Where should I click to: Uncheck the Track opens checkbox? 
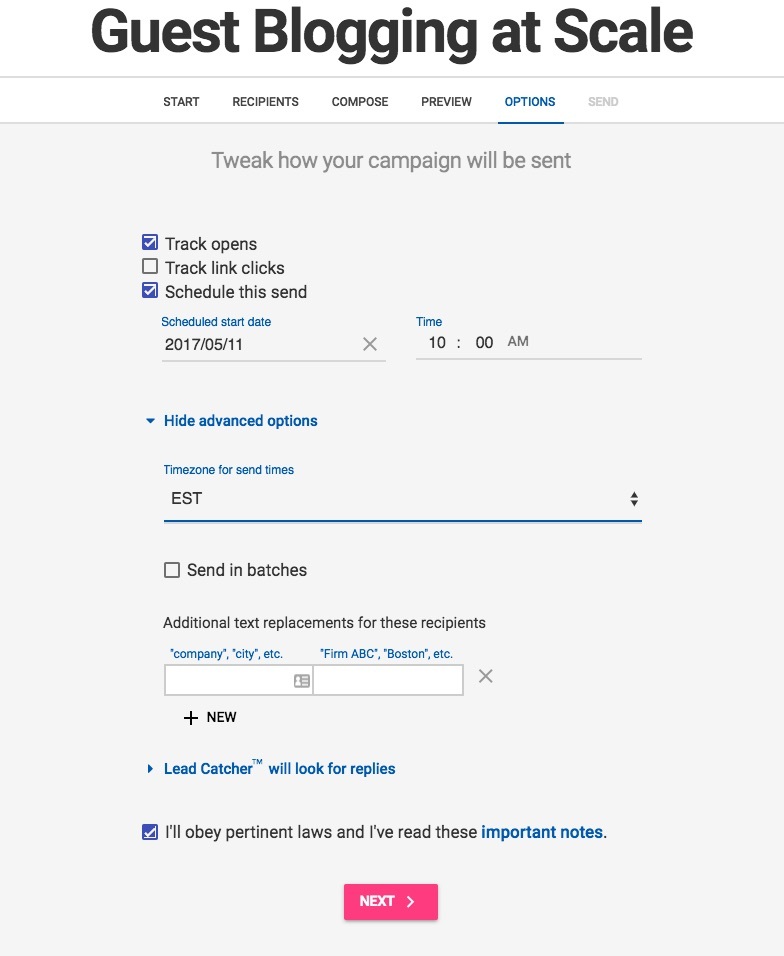click(150, 243)
